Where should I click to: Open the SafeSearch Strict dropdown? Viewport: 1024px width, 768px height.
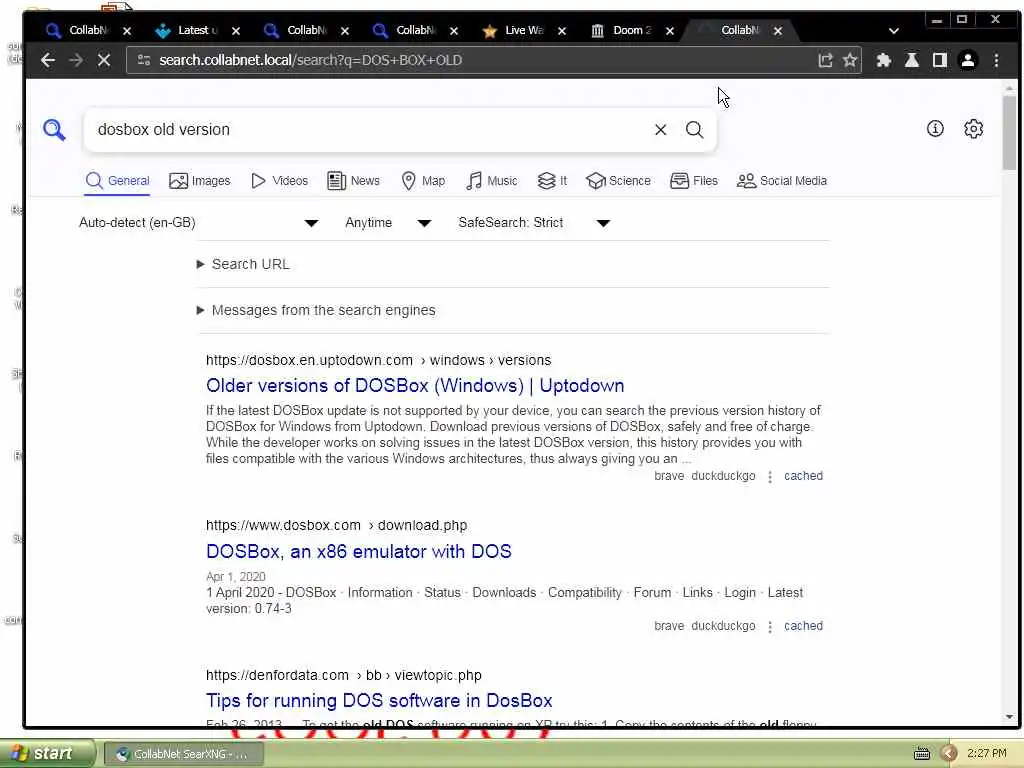coord(534,223)
